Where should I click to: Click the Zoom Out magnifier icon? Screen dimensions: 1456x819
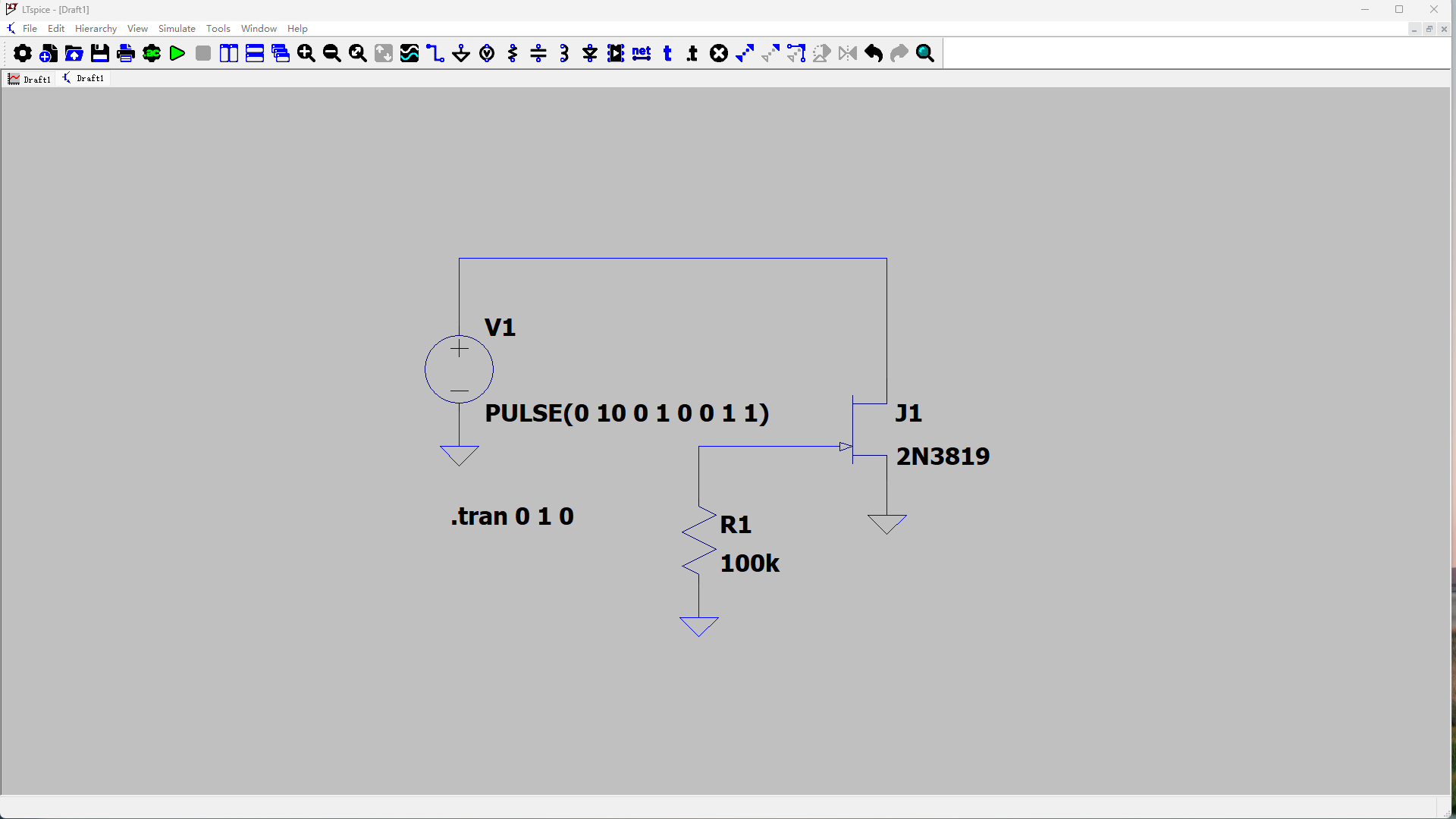(x=332, y=53)
